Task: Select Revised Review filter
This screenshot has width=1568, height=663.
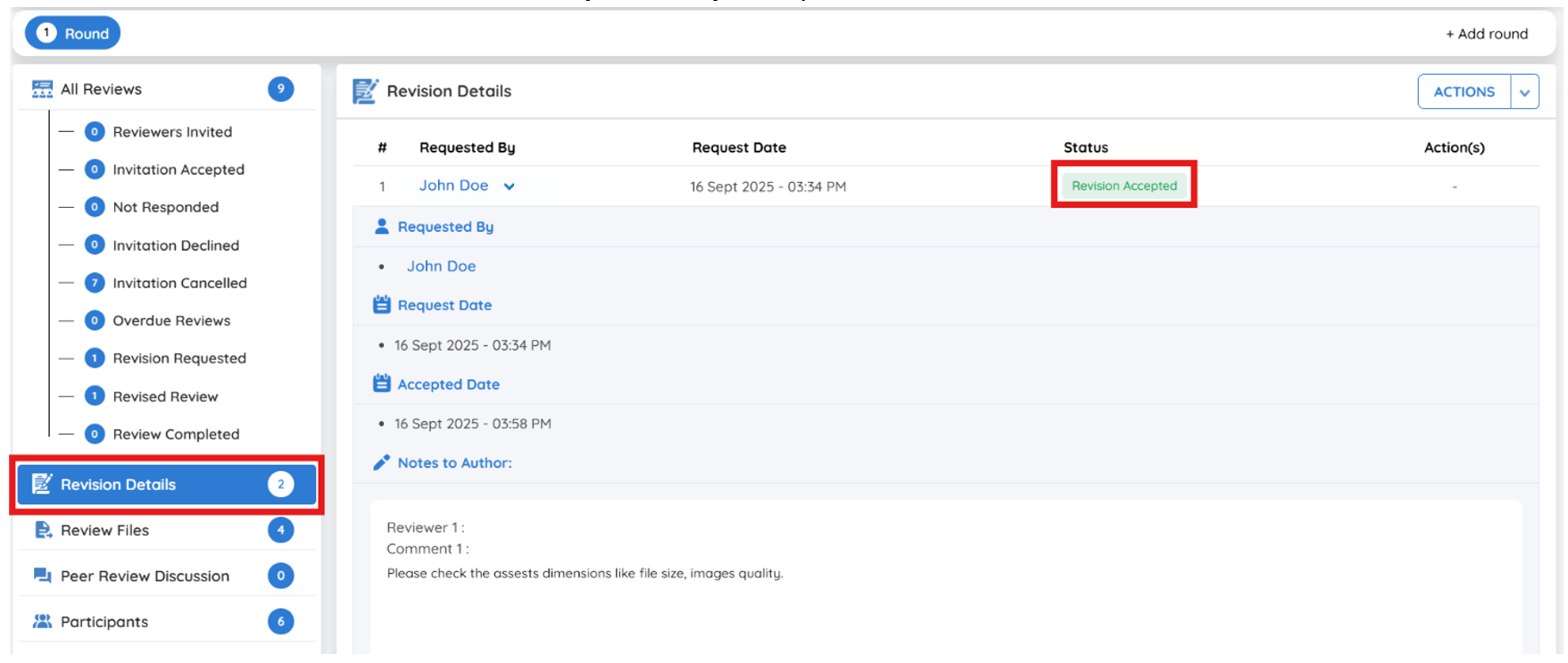Action: (165, 396)
